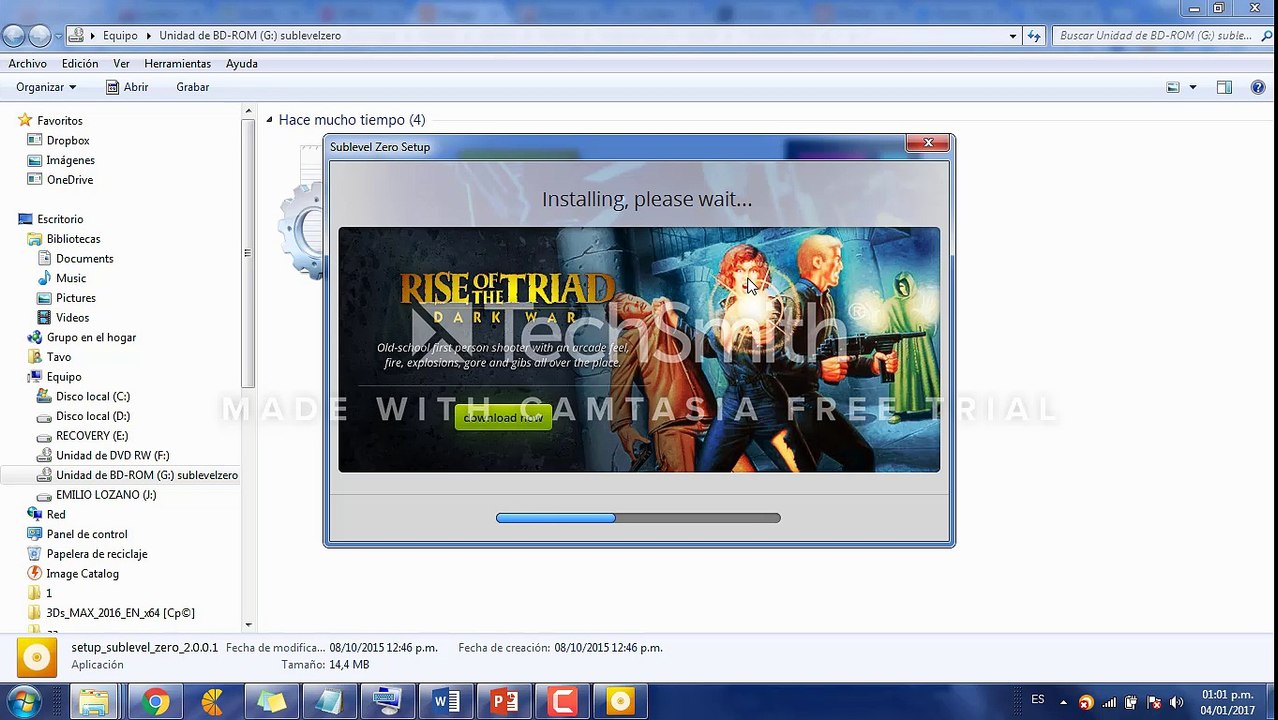Toggle the preview pane icon
Image resolution: width=1278 pixels, height=720 pixels.
point(1224,87)
